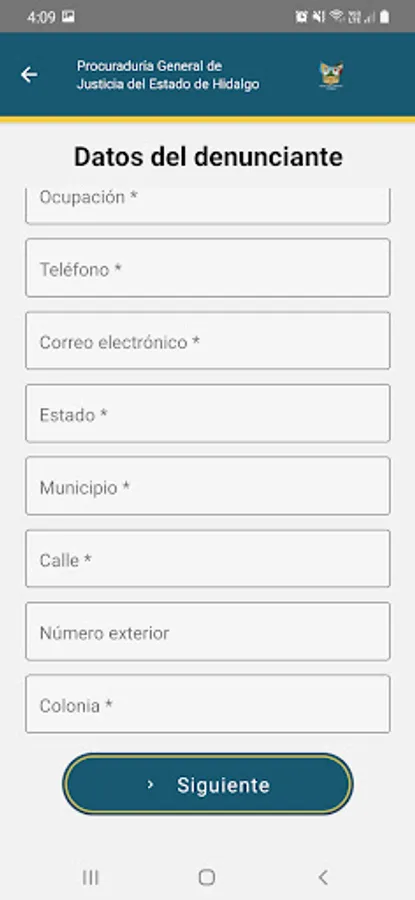Tap Android back navigation chevron

click(323, 877)
